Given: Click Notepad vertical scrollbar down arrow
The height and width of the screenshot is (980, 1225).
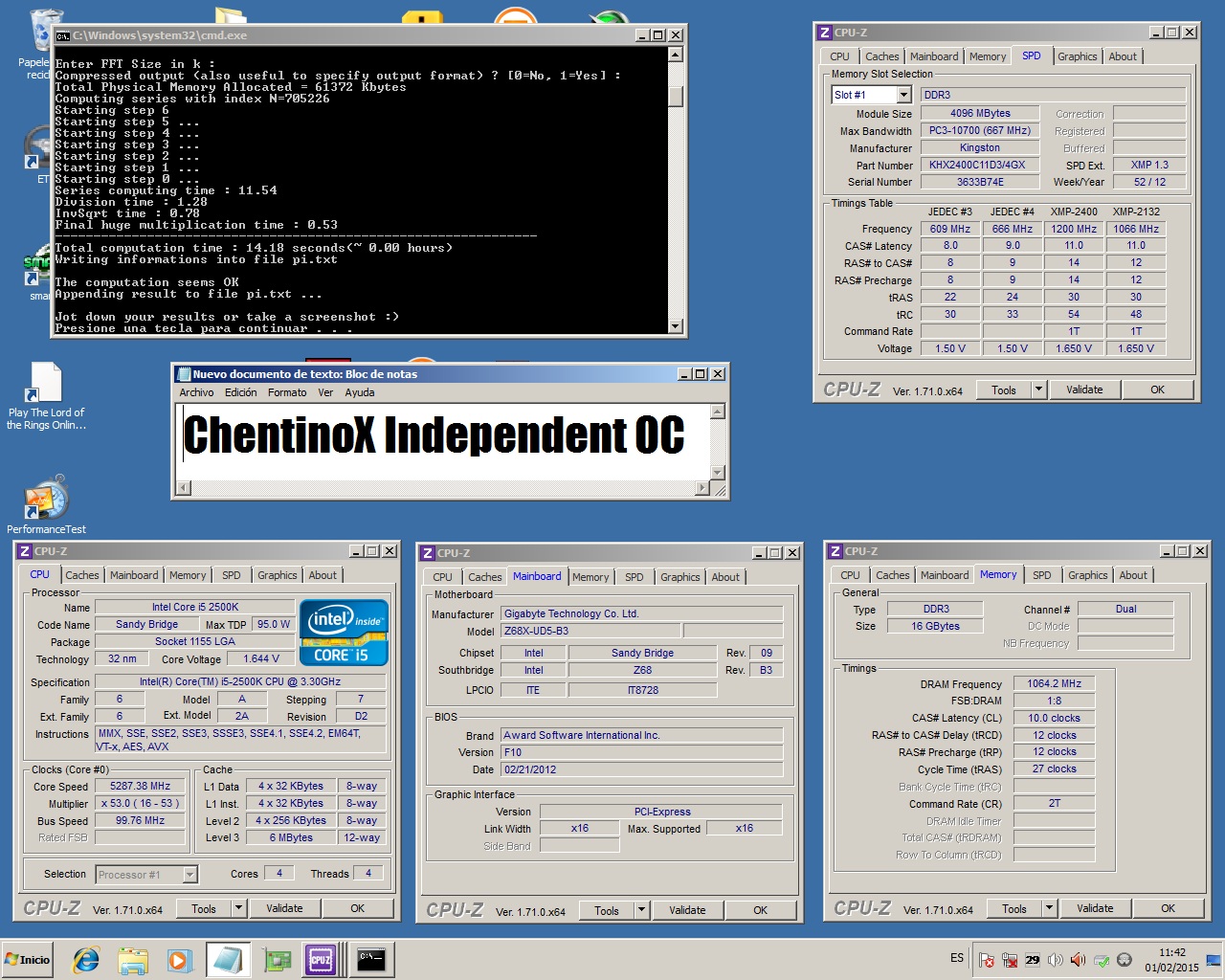Looking at the screenshot, I should (718, 472).
